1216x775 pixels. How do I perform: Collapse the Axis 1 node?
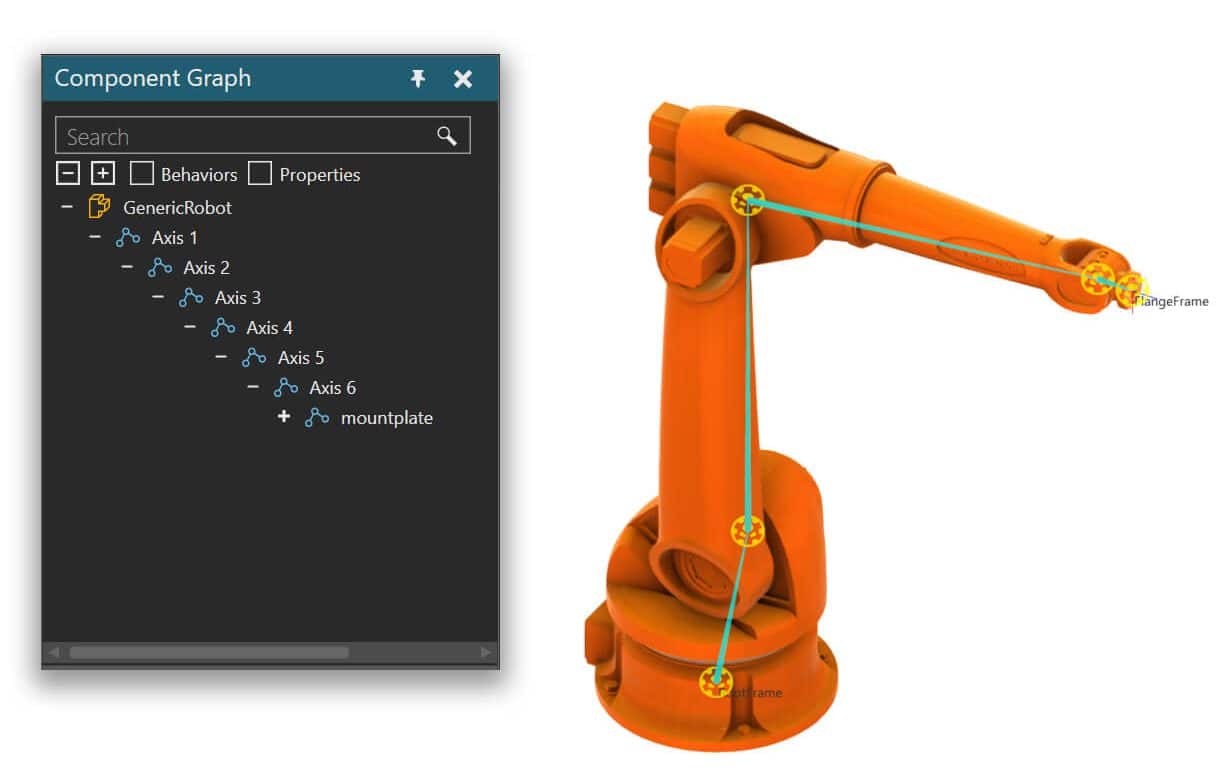click(95, 237)
